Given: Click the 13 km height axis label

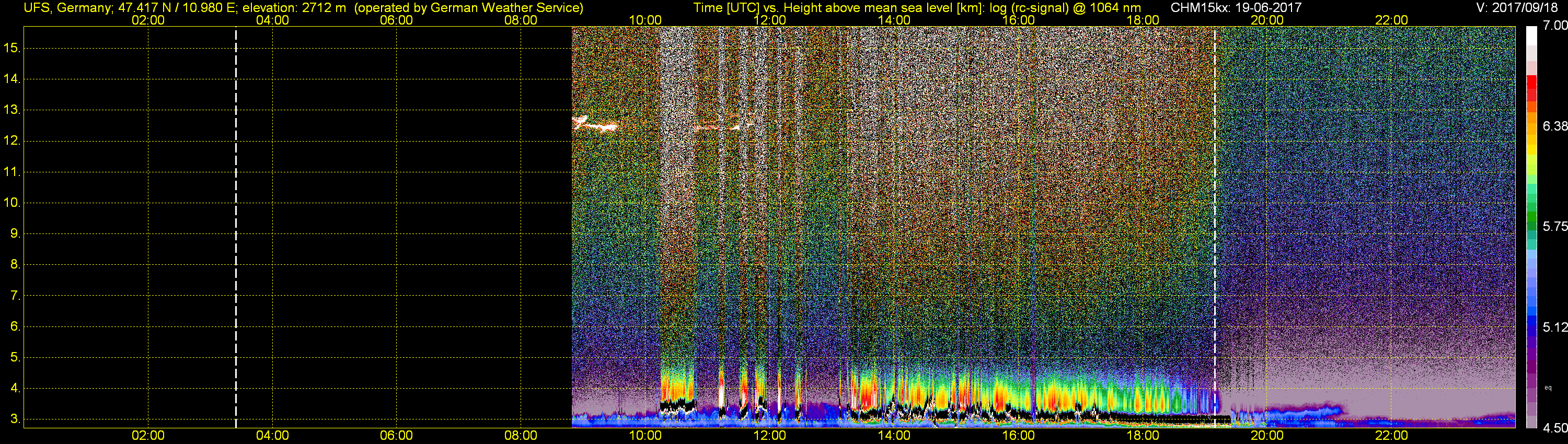Looking at the screenshot, I should point(12,110).
